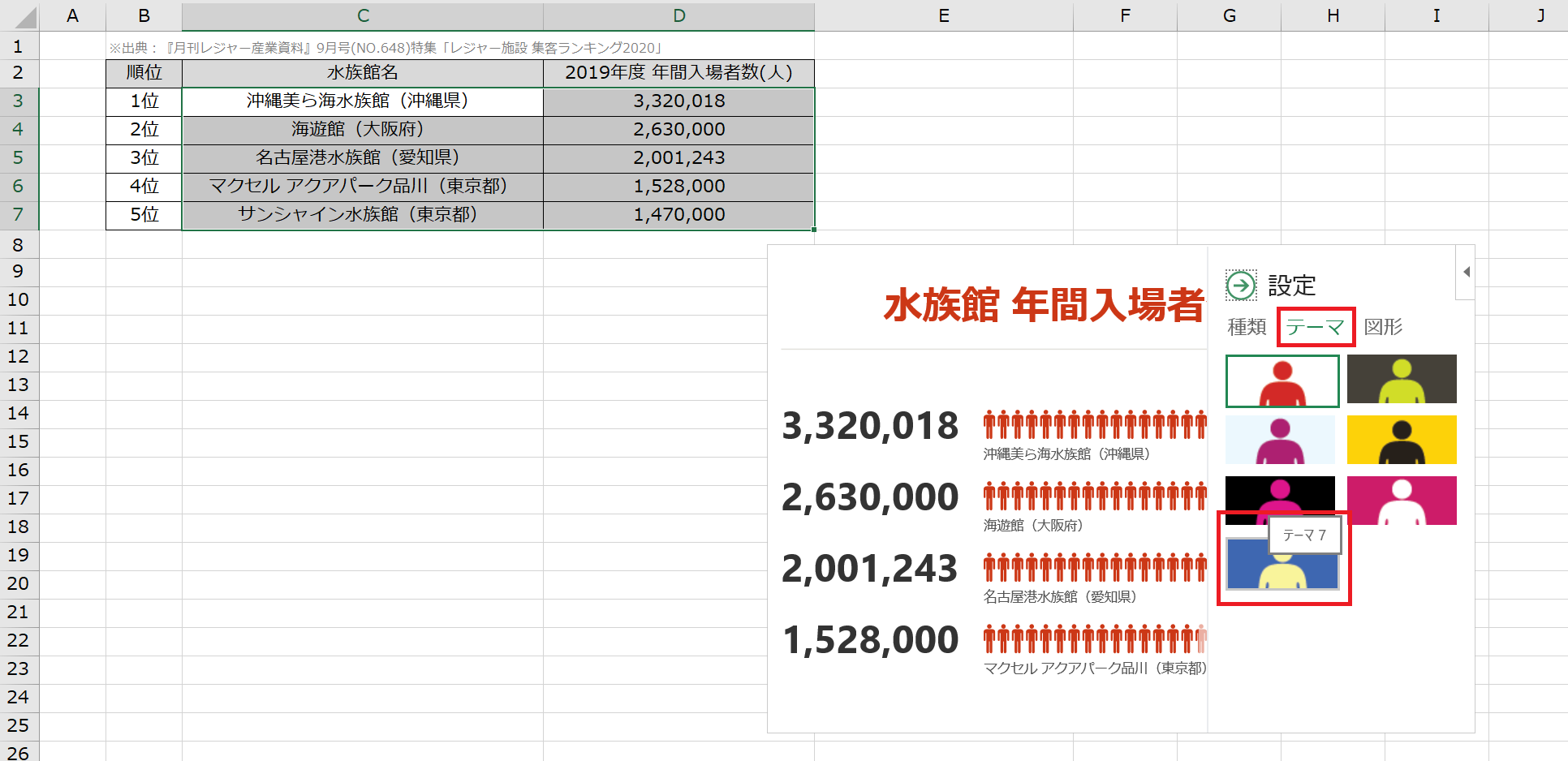Click the source note cell starting ※出典
Screen dimensions: 1568x761
[386, 48]
